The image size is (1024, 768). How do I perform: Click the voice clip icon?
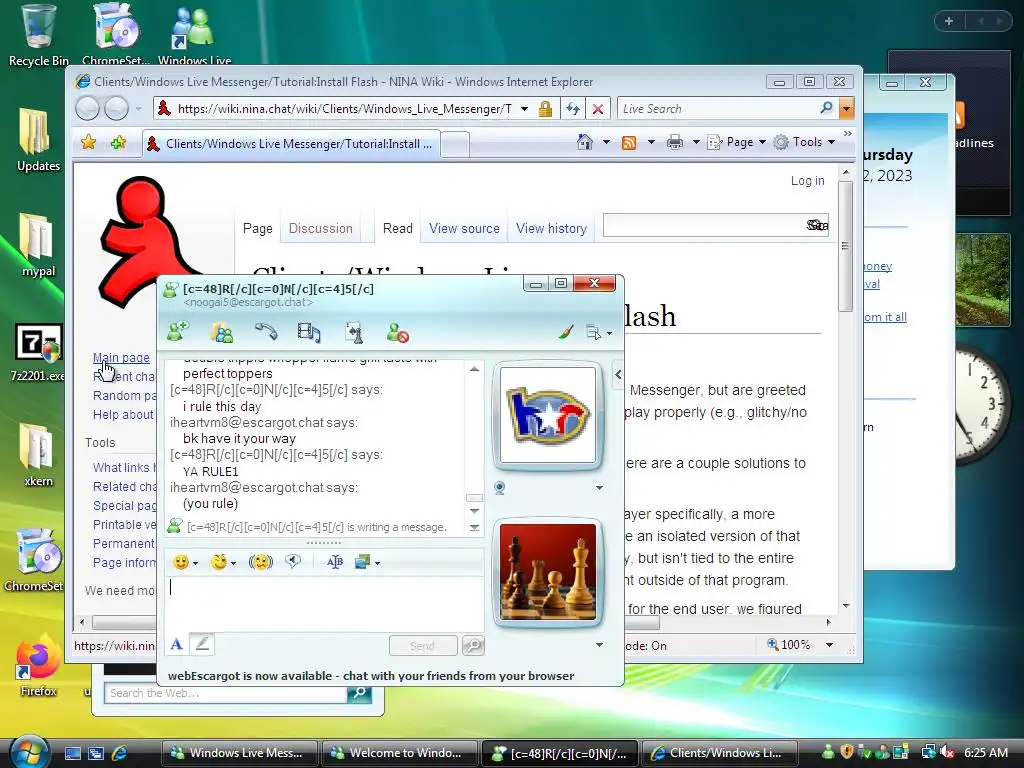pos(293,561)
